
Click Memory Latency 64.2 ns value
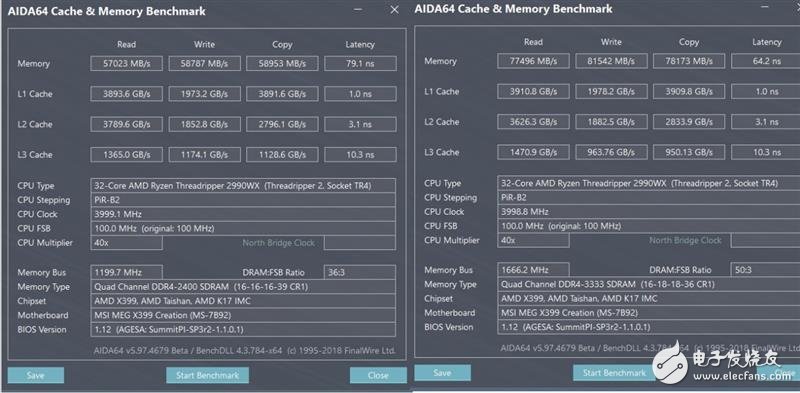pyautogui.click(x=765, y=61)
